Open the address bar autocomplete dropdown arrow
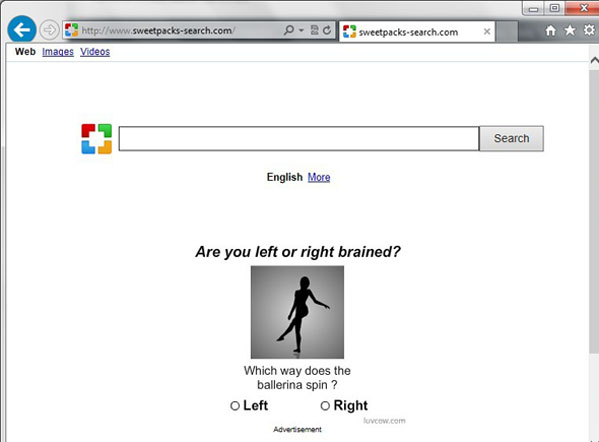This screenshot has height=442, width=599. 301,30
